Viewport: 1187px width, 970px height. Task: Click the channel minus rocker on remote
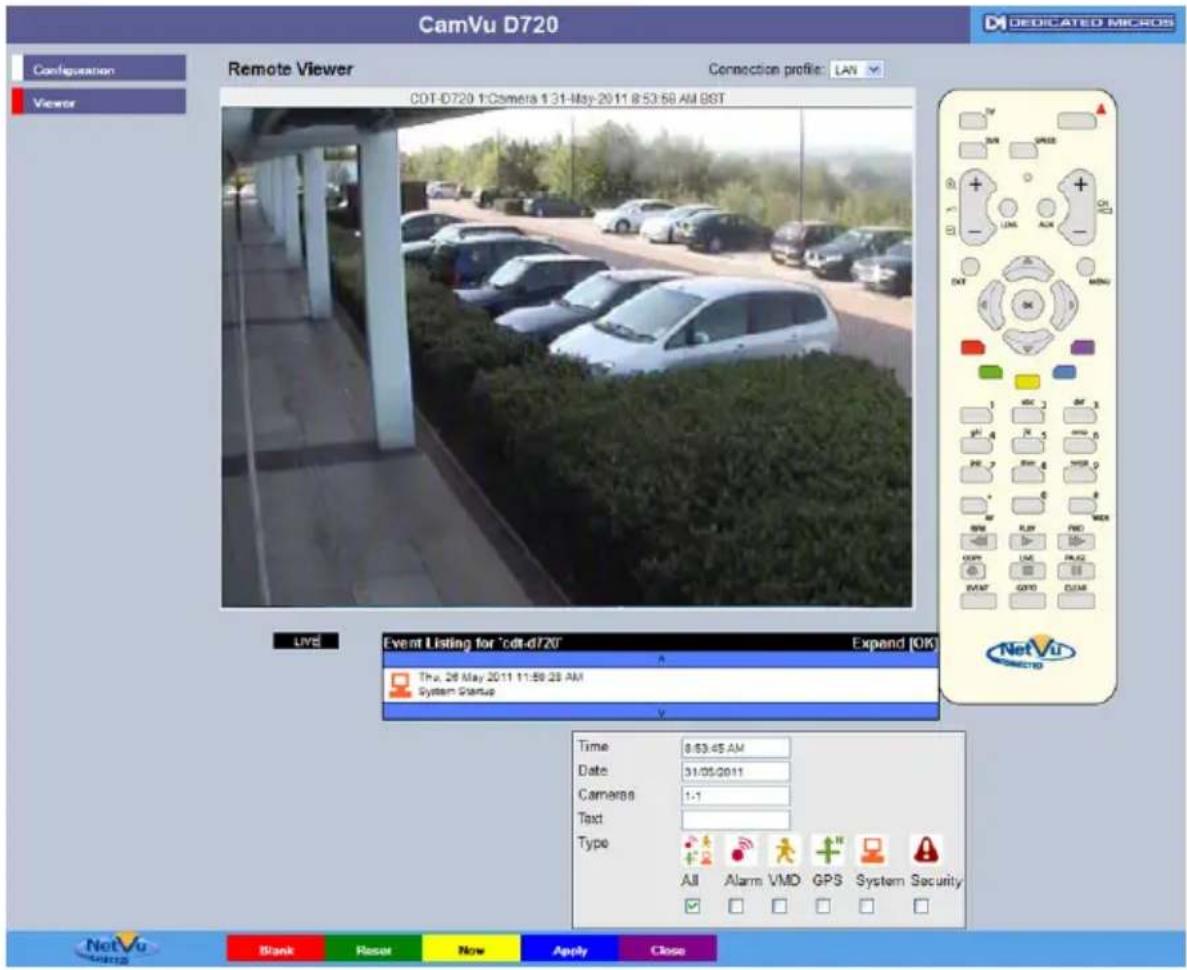(1080, 230)
